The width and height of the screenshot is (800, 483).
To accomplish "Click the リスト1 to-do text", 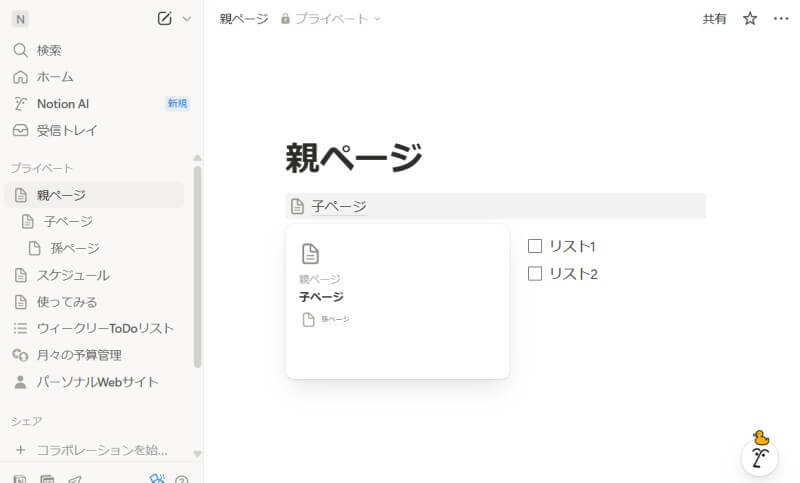I will pos(572,246).
